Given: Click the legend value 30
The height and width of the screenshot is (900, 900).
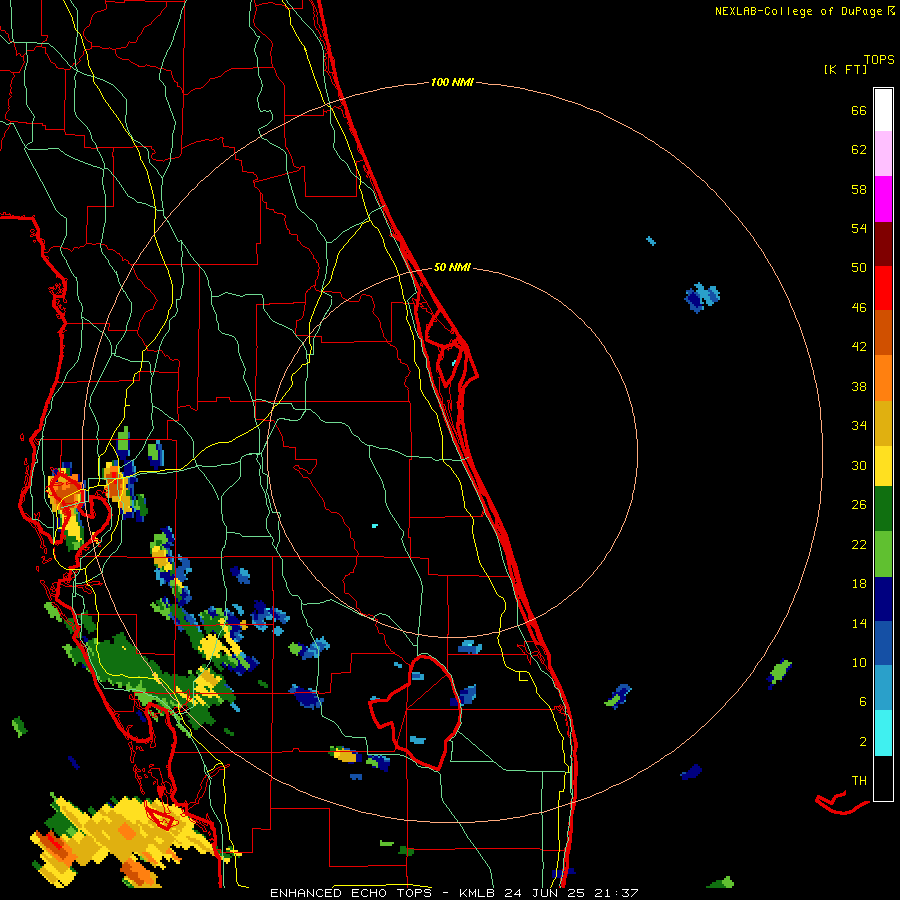Looking at the screenshot, I should point(859,465).
